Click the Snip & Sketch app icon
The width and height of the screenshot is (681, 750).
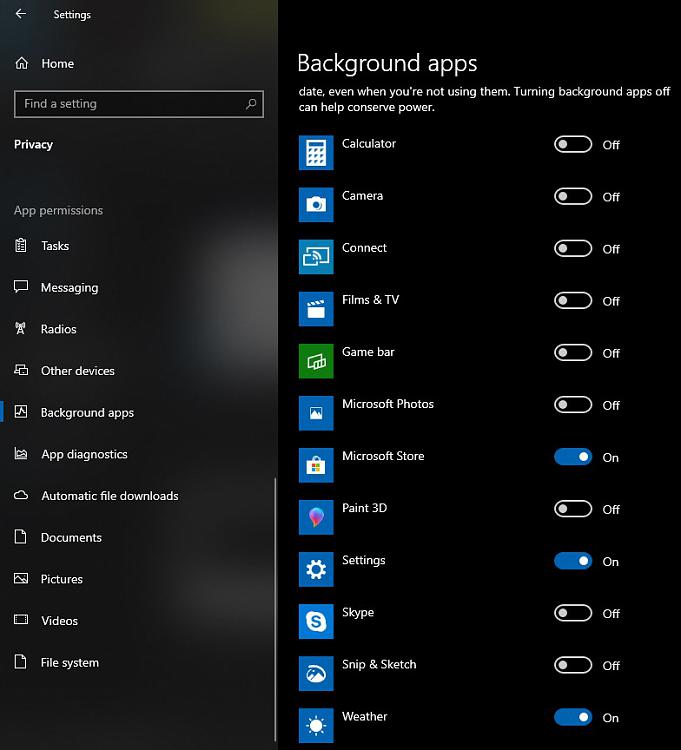tap(316, 674)
